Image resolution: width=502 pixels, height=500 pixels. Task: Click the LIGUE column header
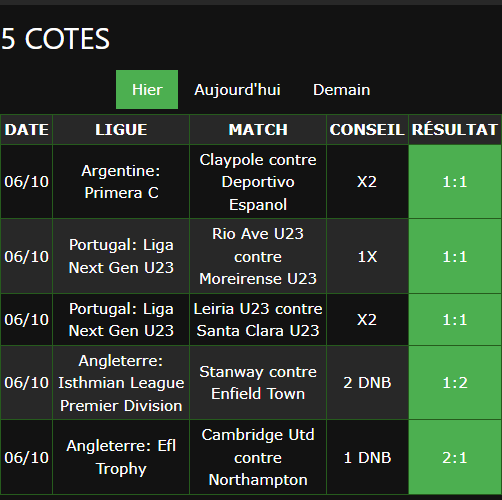[121, 130]
